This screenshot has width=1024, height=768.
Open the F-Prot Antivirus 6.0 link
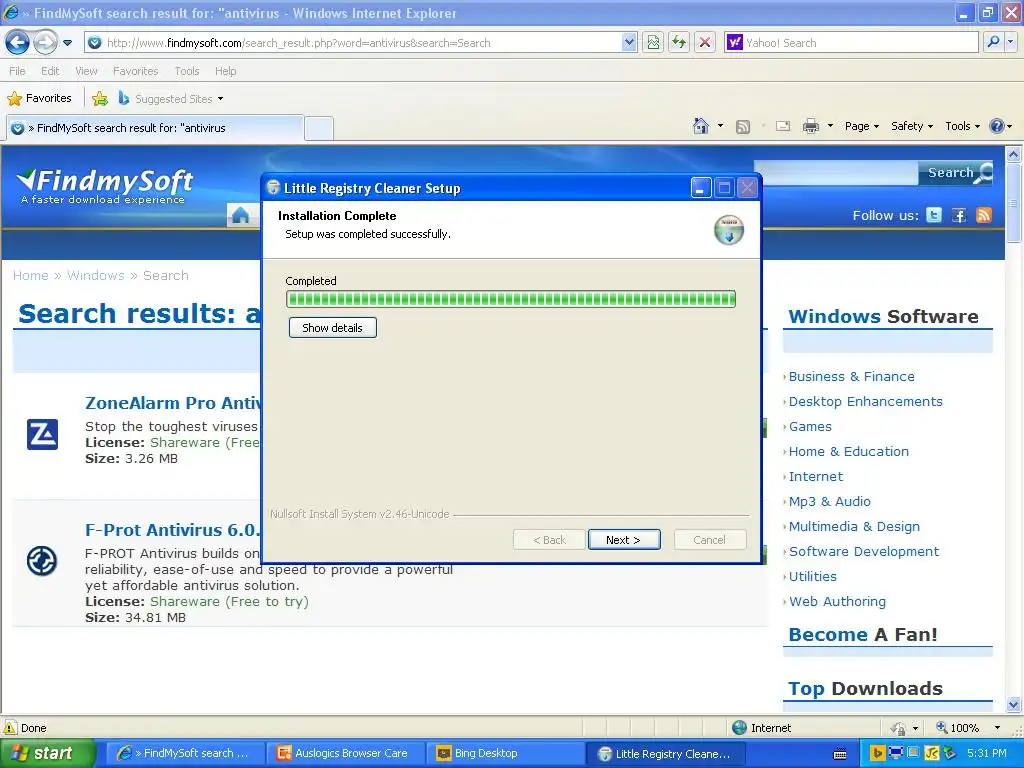pyautogui.click(x=173, y=530)
